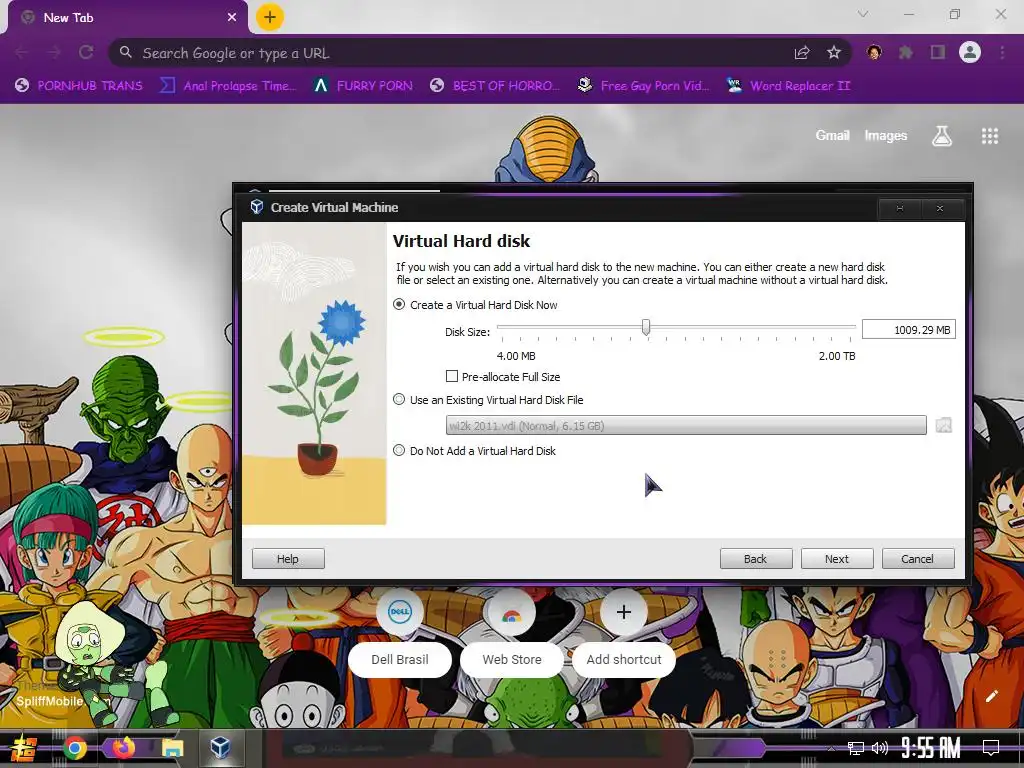
Task: Click the share page icon
Action: pyautogui.click(x=802, y=53)
